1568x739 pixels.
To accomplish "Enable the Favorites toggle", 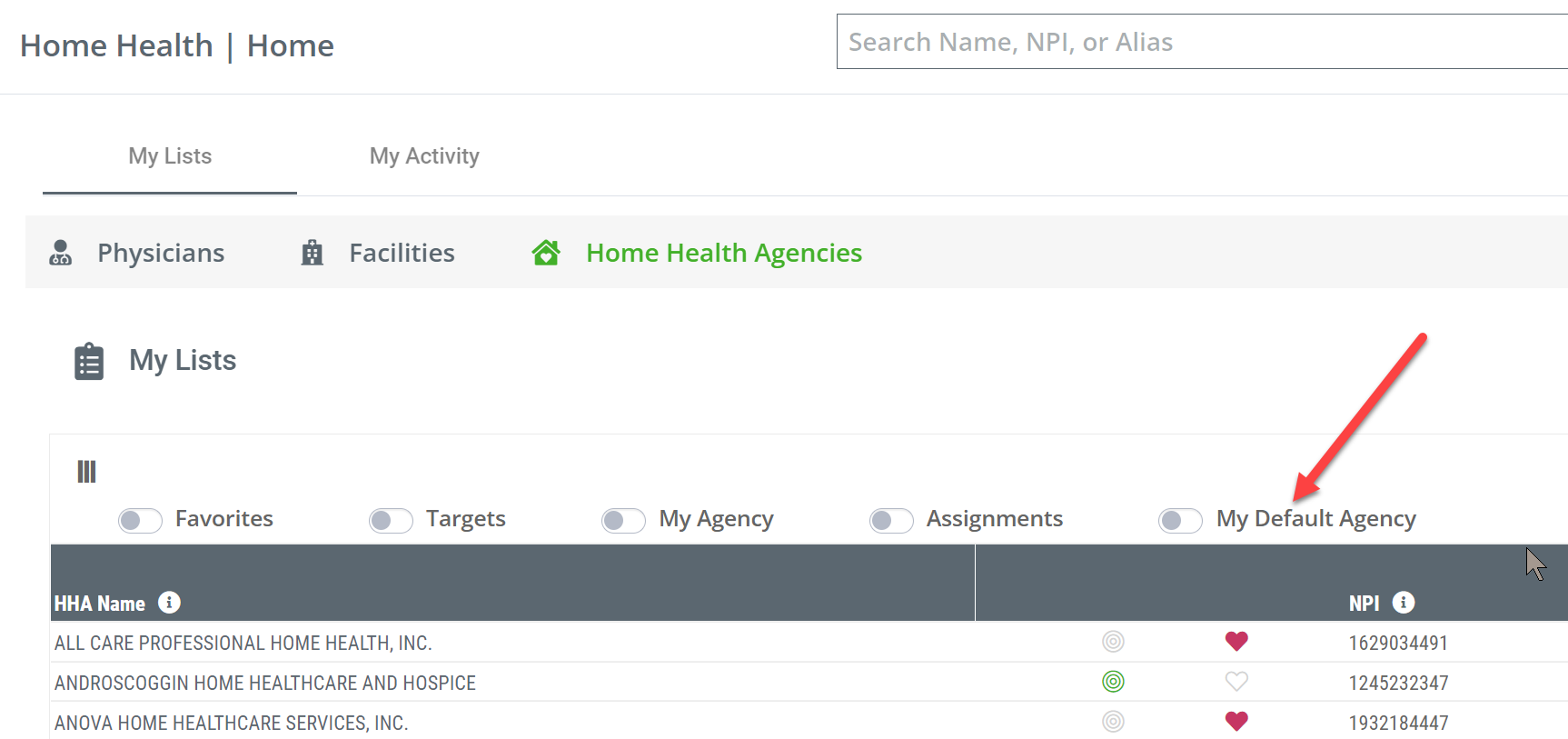I will [x=140, y=520].
